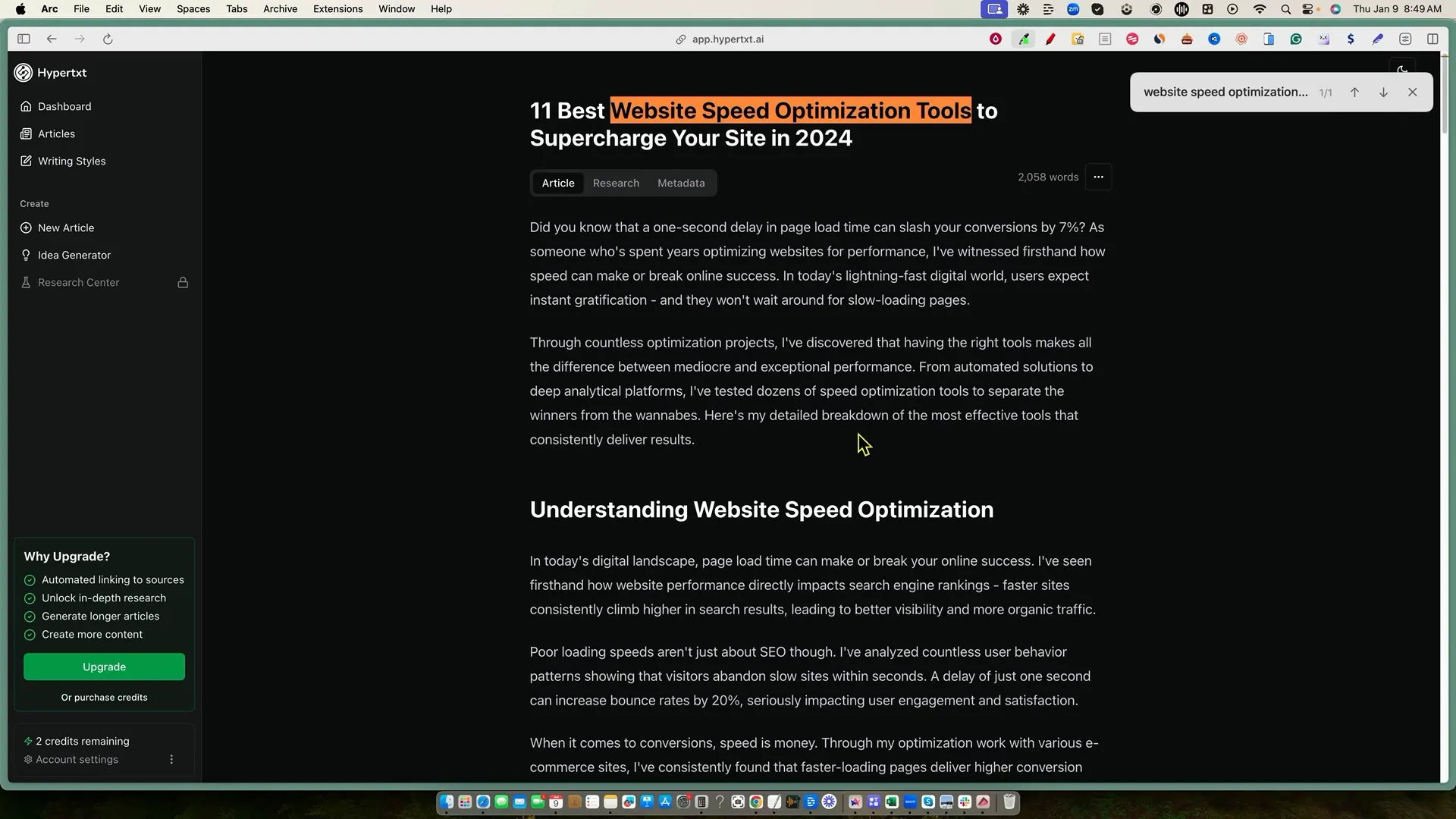Image resolution: width=1456 pixels, height=819 pixels.
Task: Switch to the Research tab
Action: click(x=616, y=183)
